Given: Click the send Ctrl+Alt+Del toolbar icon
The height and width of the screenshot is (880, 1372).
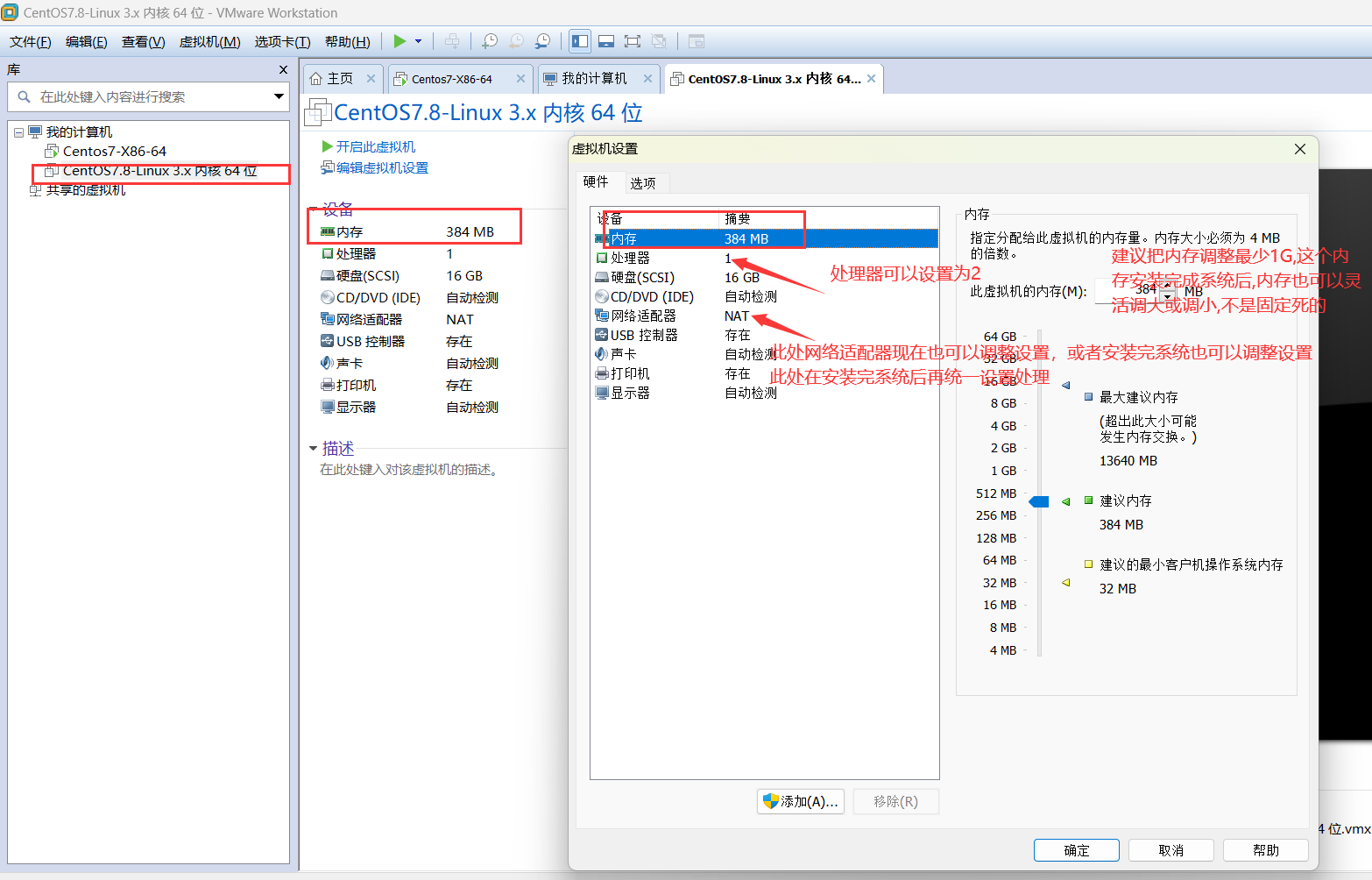Looking at the screenshot, I should click(452, 41).
